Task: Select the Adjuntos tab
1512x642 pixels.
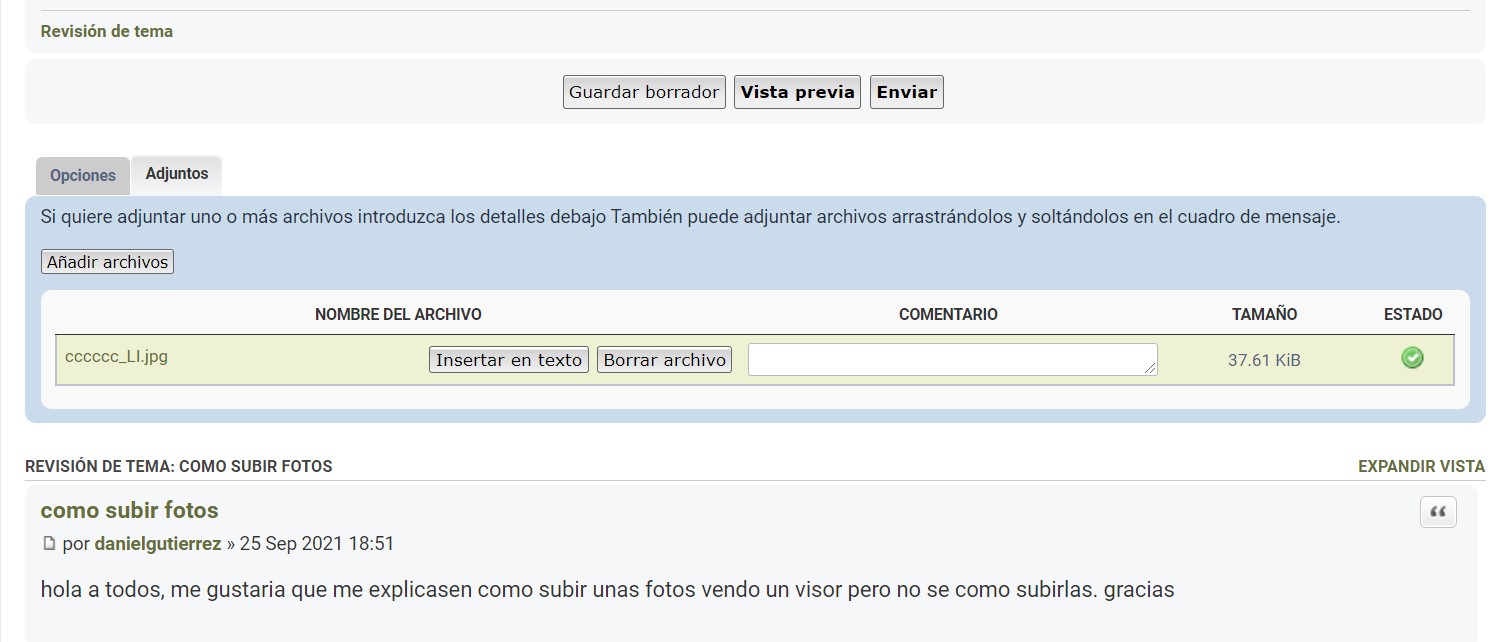Action: pyautogui.click(x=177, y=174)
